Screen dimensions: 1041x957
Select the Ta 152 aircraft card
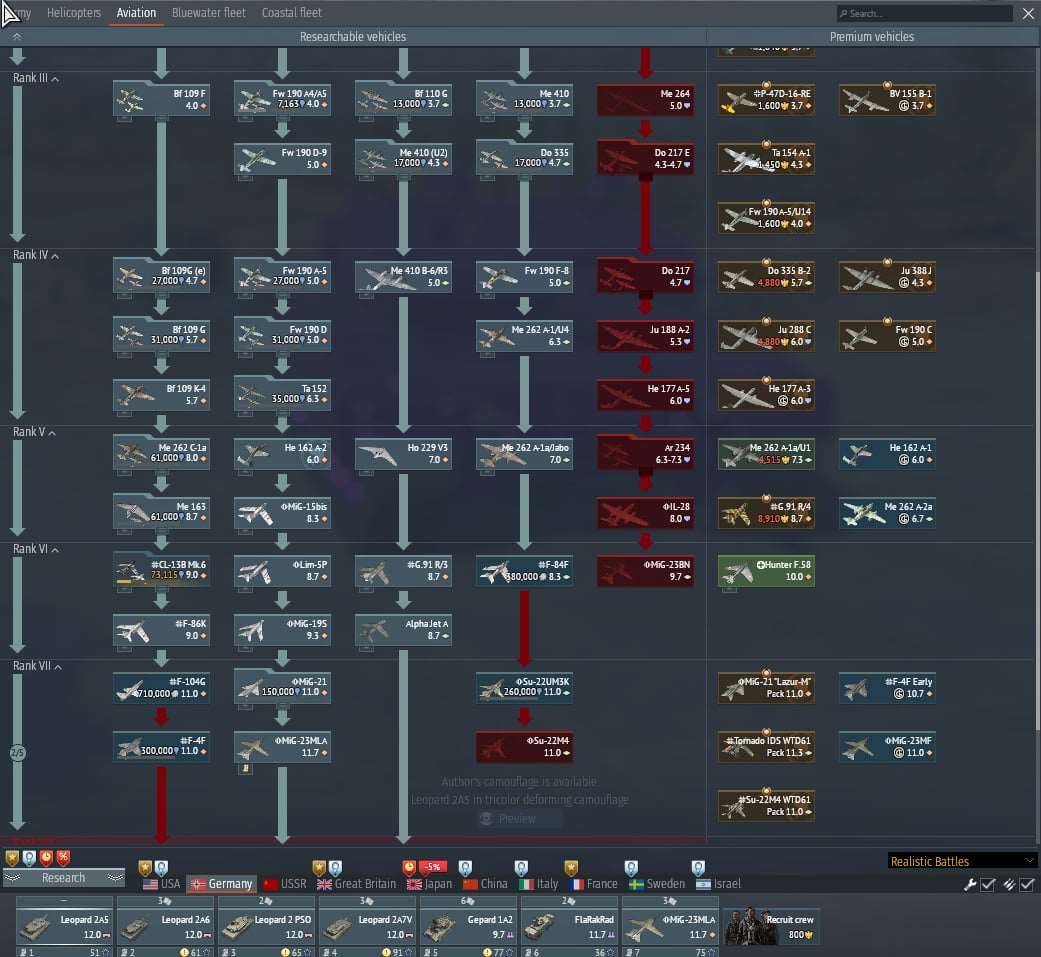[x=283, y=394]
